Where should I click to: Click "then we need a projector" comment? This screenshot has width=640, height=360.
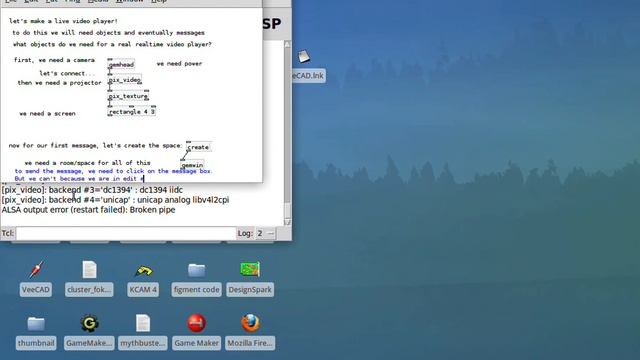pos(59,83)
